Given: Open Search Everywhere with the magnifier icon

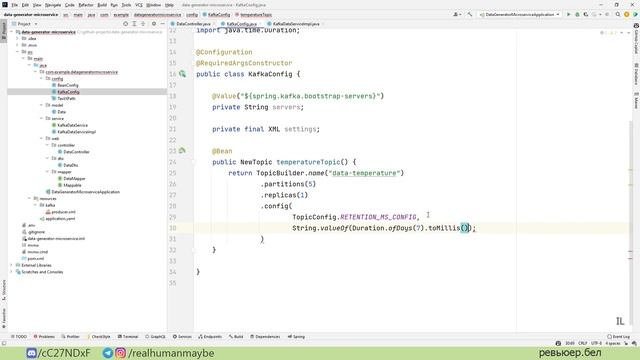Looking at the screenshot, I should (618, 14).
